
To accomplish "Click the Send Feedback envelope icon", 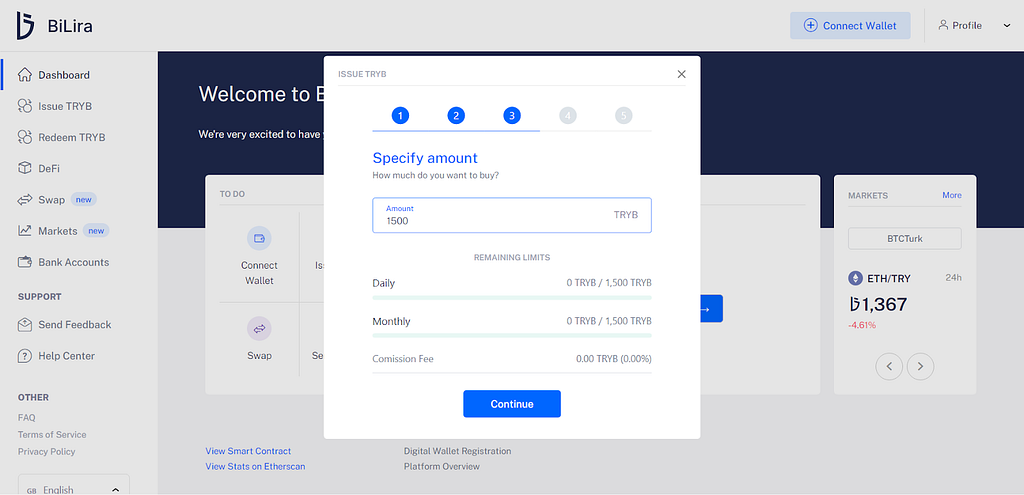I will (x=25, y=325).
